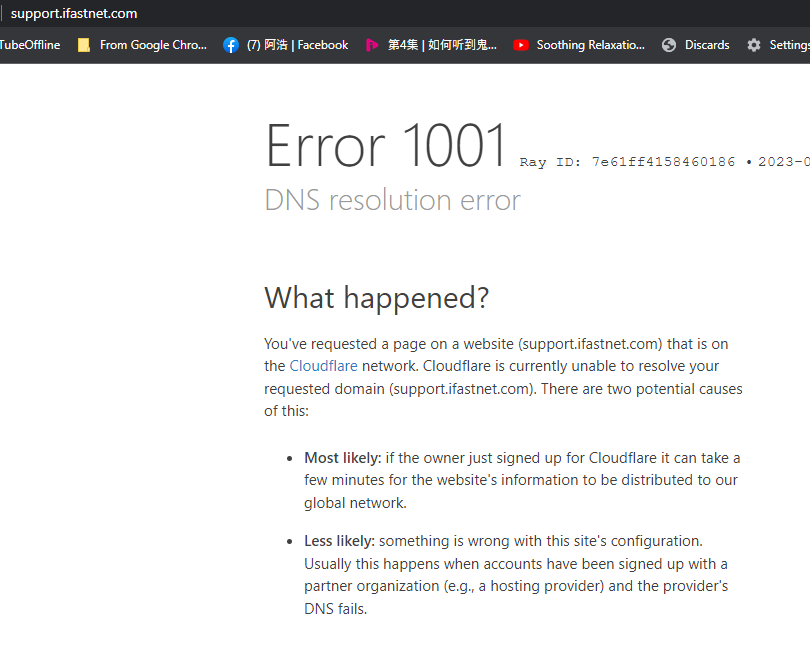Image resolution: width=810 pixels, height=659 pixels.
Task: Follow the Cloudflare link in the paragraph
Action: click(x=323, y=366)
